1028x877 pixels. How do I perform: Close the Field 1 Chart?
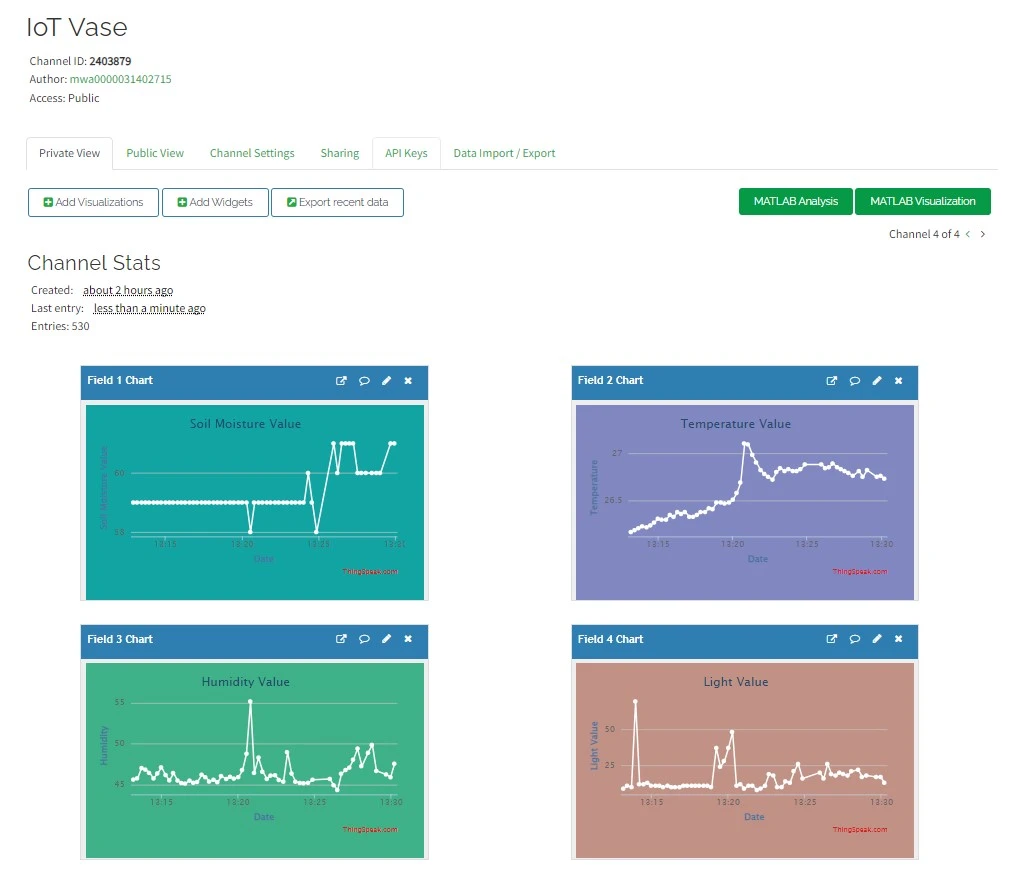point(408,381)
